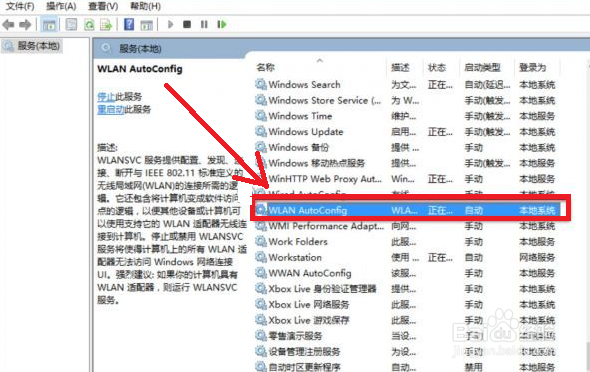This screenshot has height=372, width=590.
Task: Select the 零售演示服务 service name
Action: click(295, 336)
